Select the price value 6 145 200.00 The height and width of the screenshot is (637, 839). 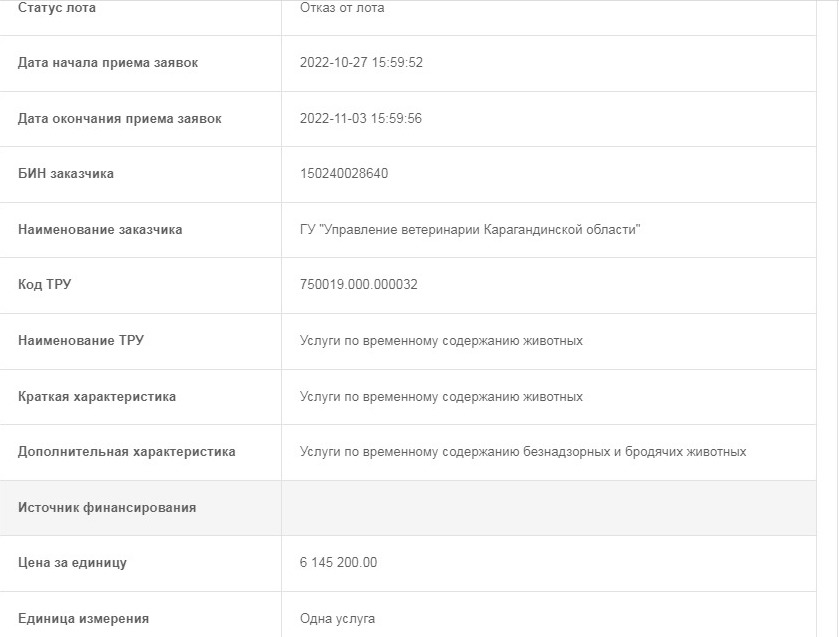pyautogui.click(x=339, y=563)
